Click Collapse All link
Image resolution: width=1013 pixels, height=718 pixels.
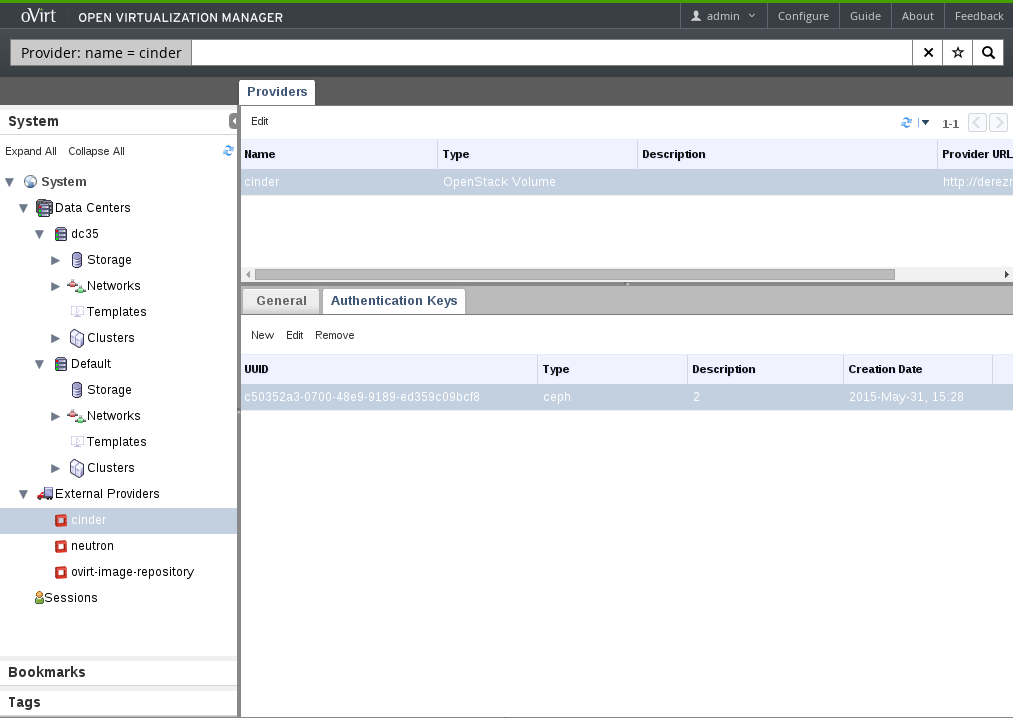[x=96, y=152]
